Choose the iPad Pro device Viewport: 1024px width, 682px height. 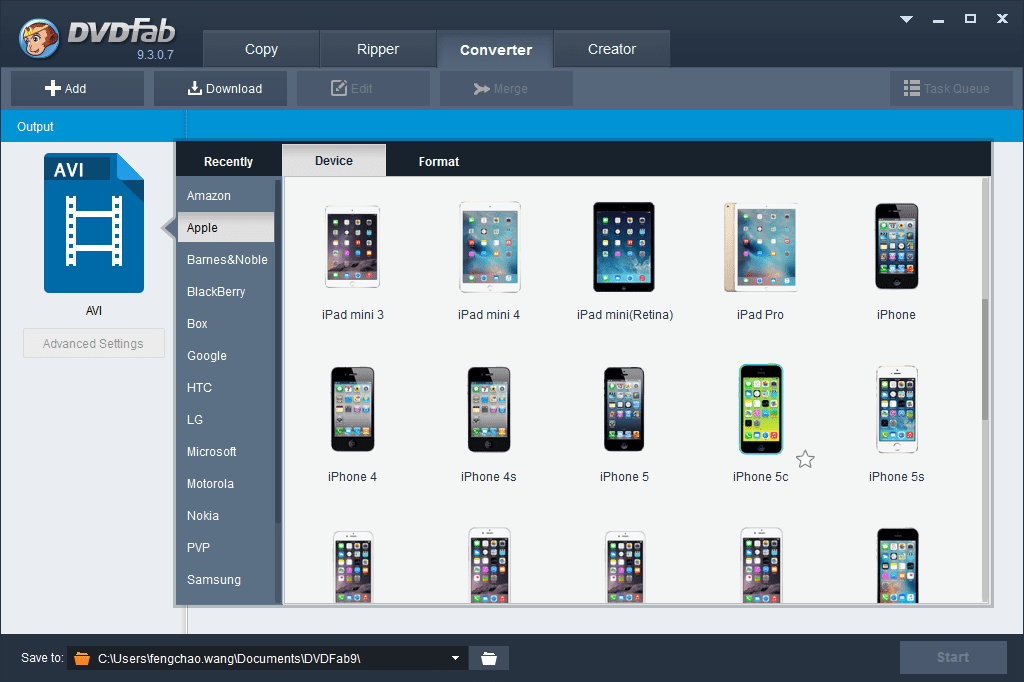[761, 262]
